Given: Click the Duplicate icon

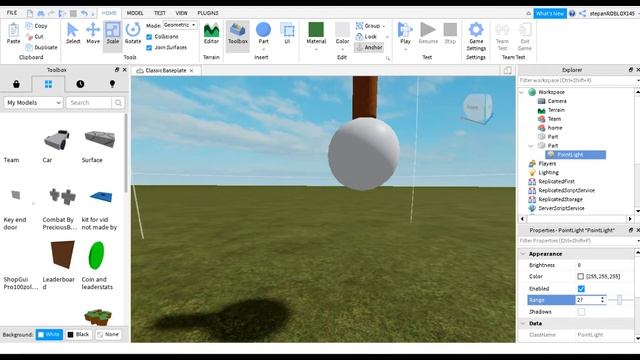Looking at the screenshot, I should coord(29,47).
